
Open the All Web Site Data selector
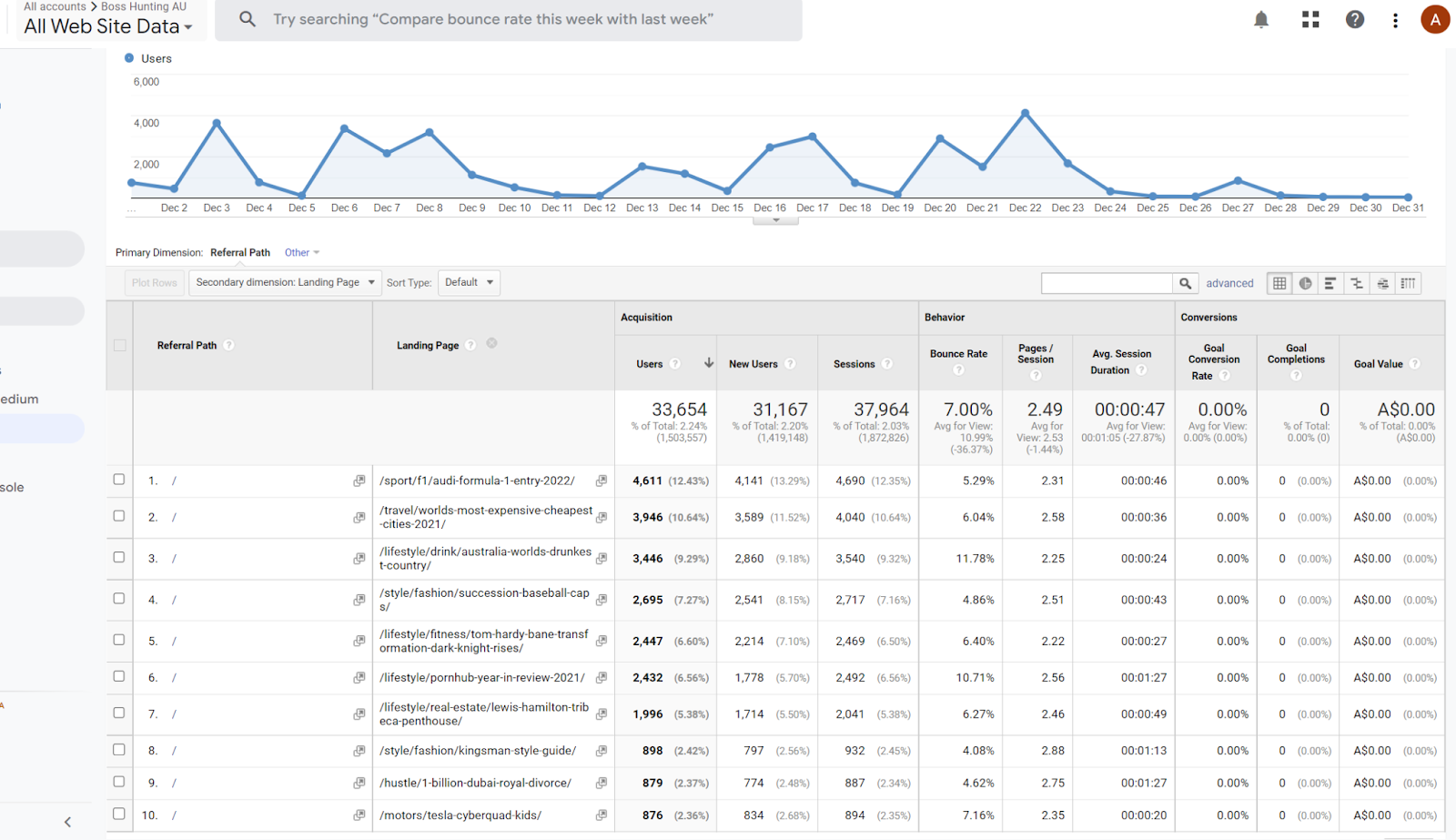click(x=108, y=26)
